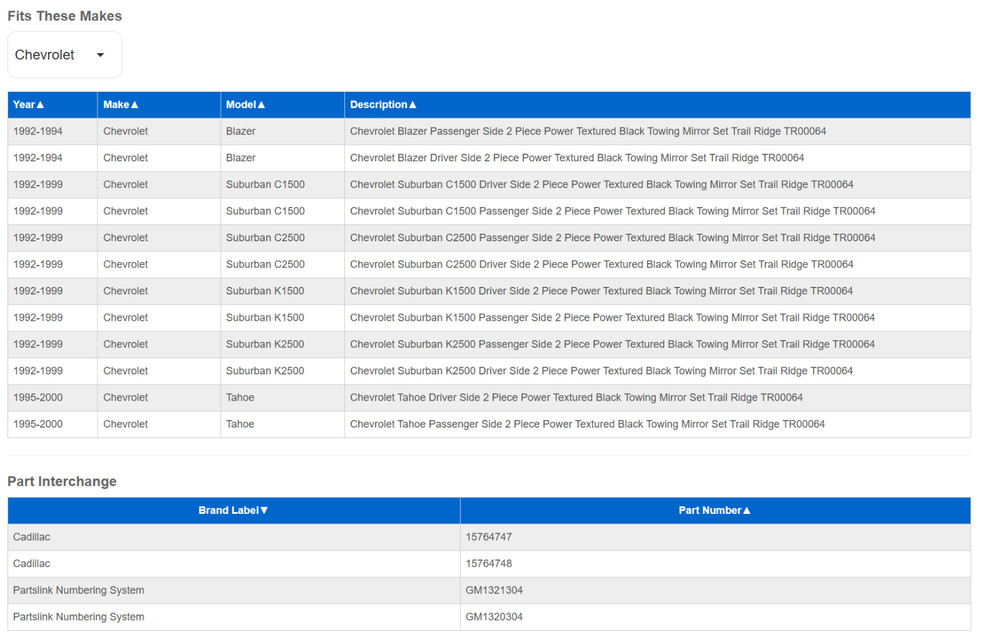Select Cadillac part number 15764748

tap(489, 564)
